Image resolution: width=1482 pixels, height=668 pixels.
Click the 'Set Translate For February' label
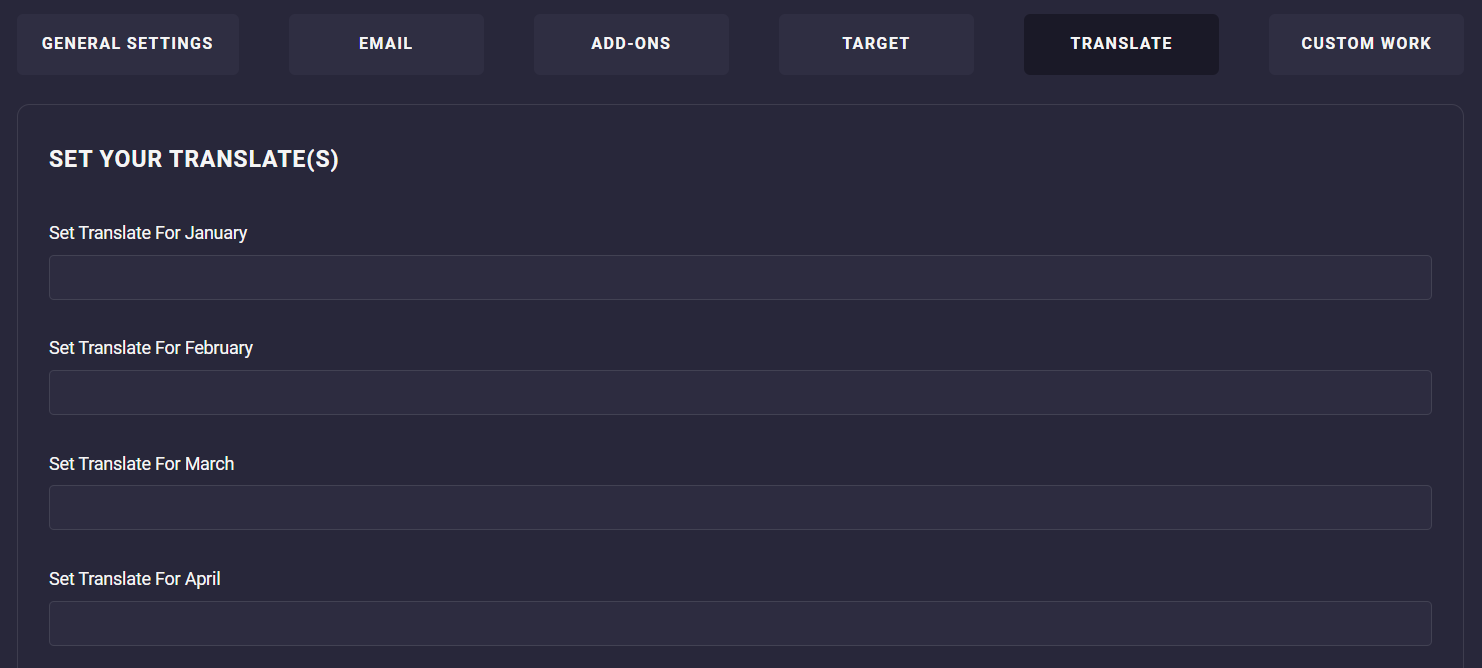coord(151,348)
